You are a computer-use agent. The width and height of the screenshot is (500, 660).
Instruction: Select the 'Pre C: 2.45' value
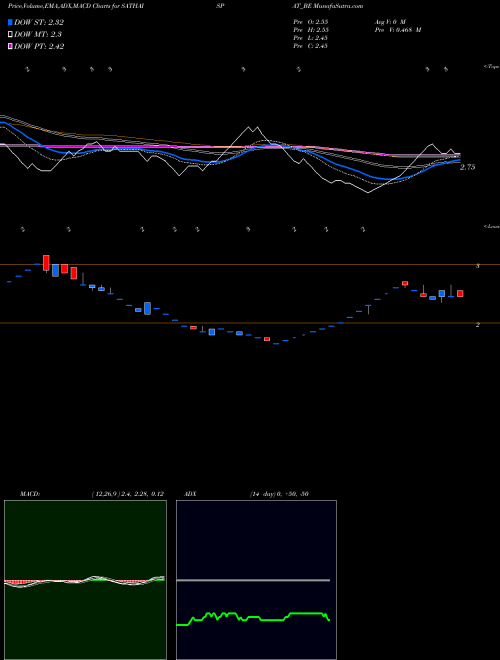tap(311, 46)
